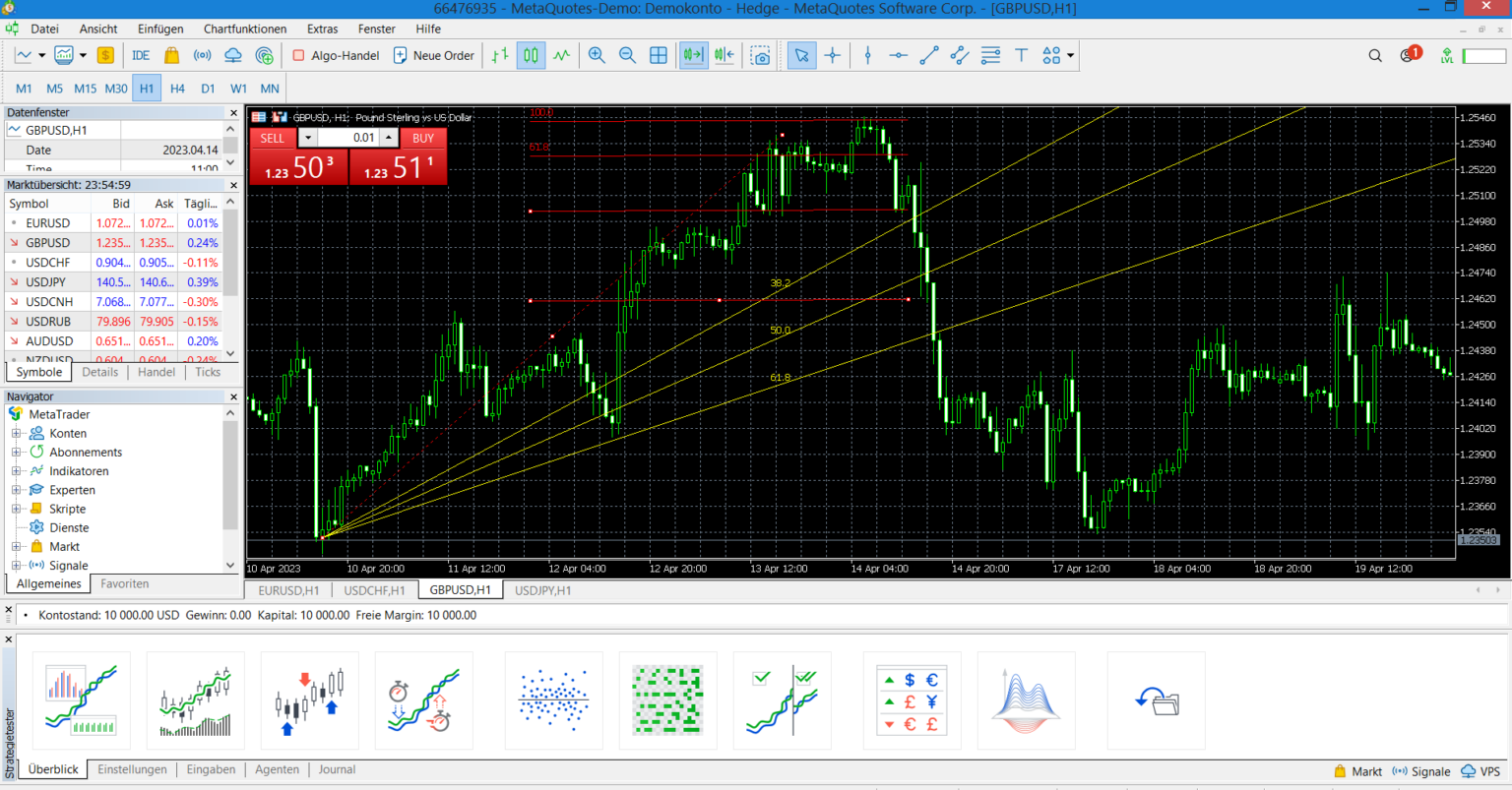Image resolution: width=1512 pixels, height=790 pixels.
Task: Open the IDE (MetaEditor) button
Action: [x=141, y=55]
